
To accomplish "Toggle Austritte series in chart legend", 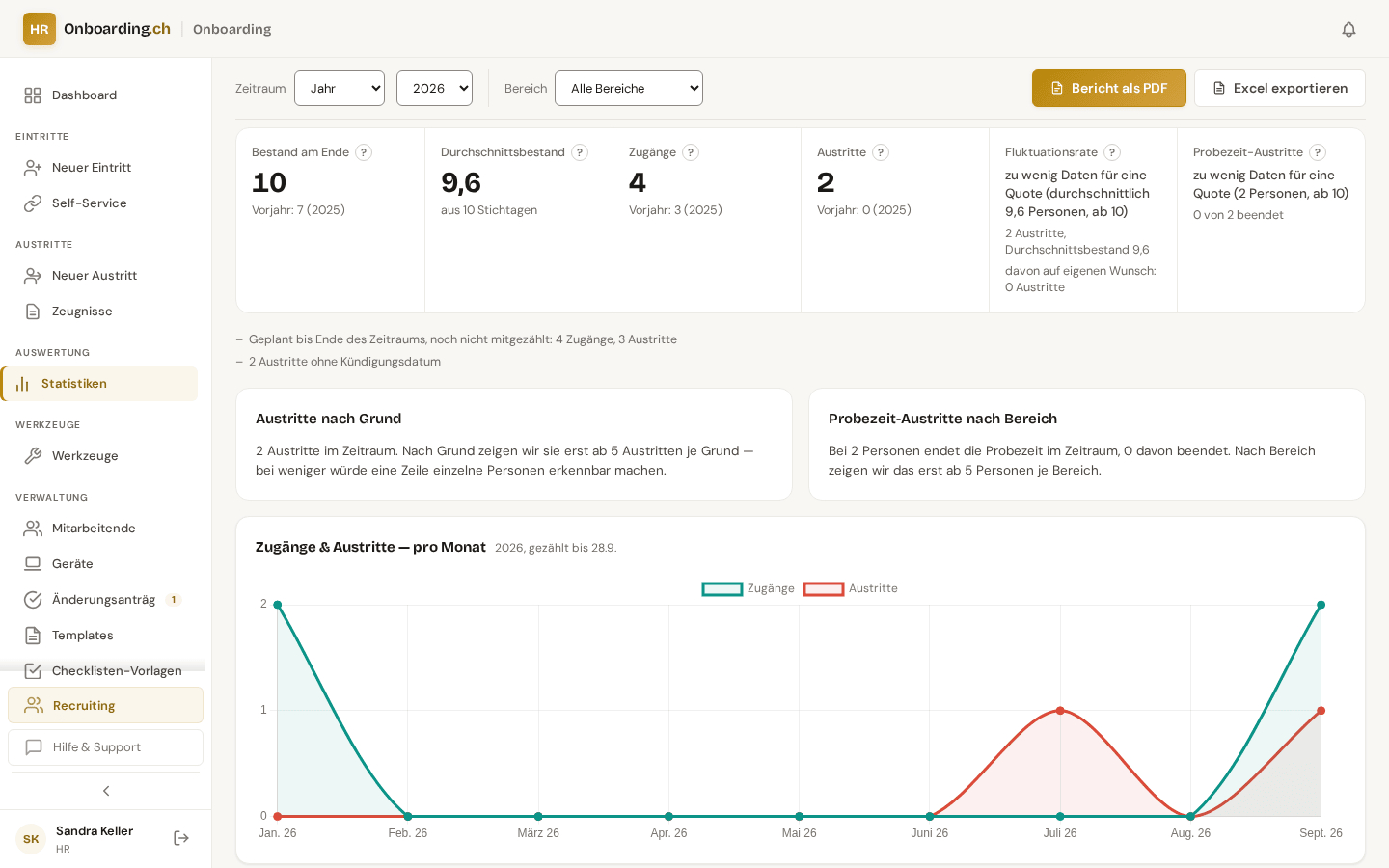I will [x=850, y=588].
